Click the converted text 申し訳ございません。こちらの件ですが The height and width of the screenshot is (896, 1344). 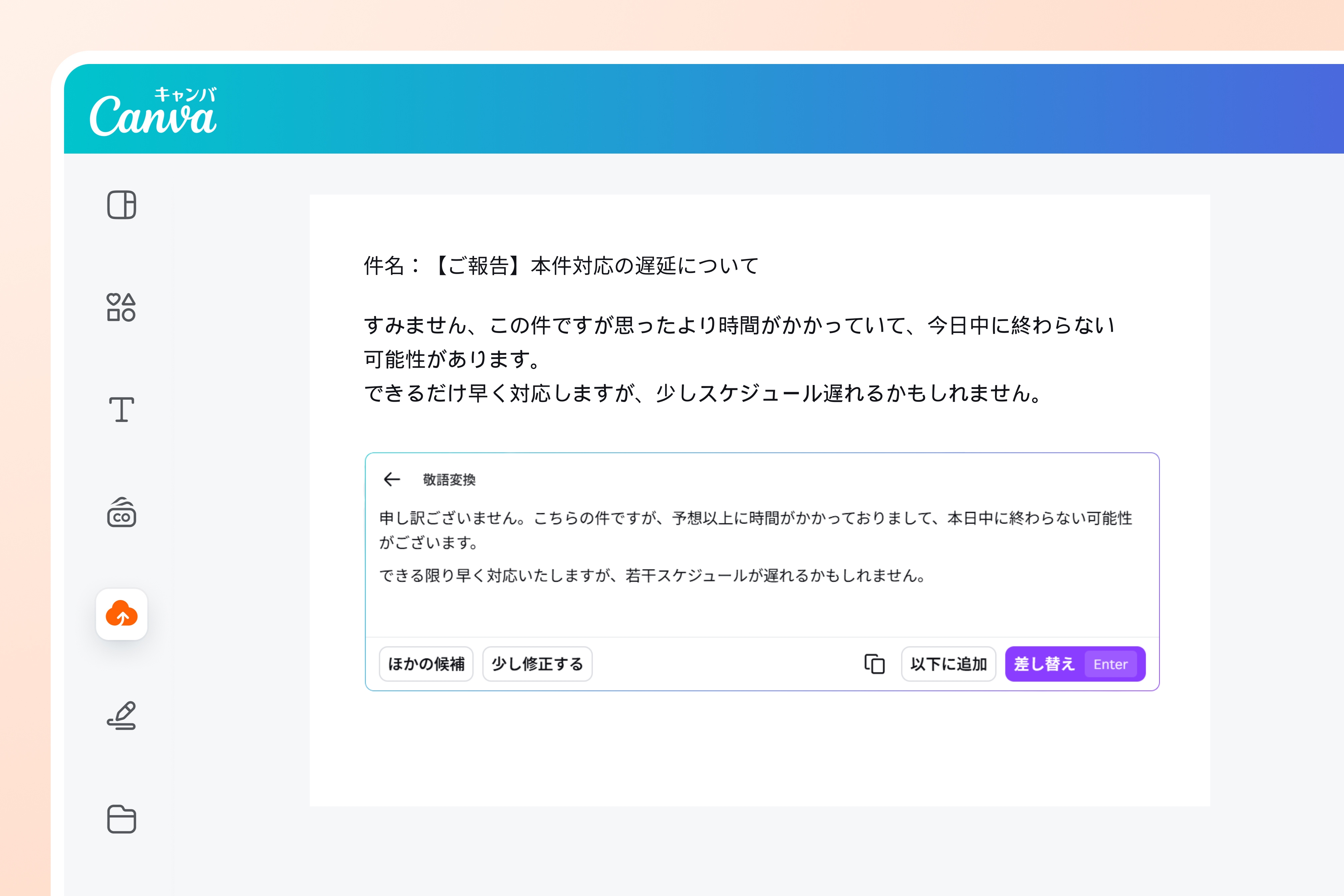756,530
